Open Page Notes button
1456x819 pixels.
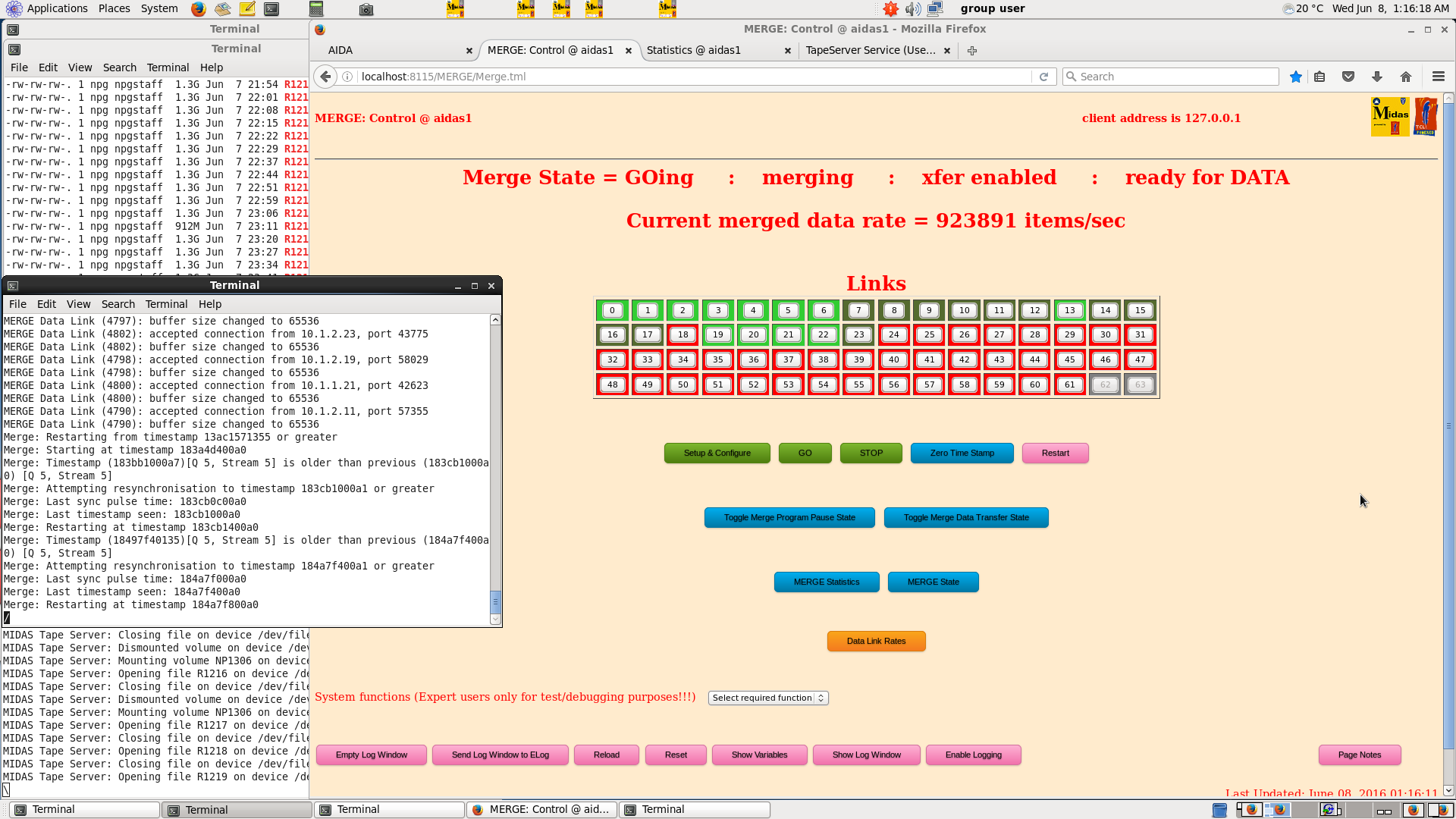(1360, 755)
